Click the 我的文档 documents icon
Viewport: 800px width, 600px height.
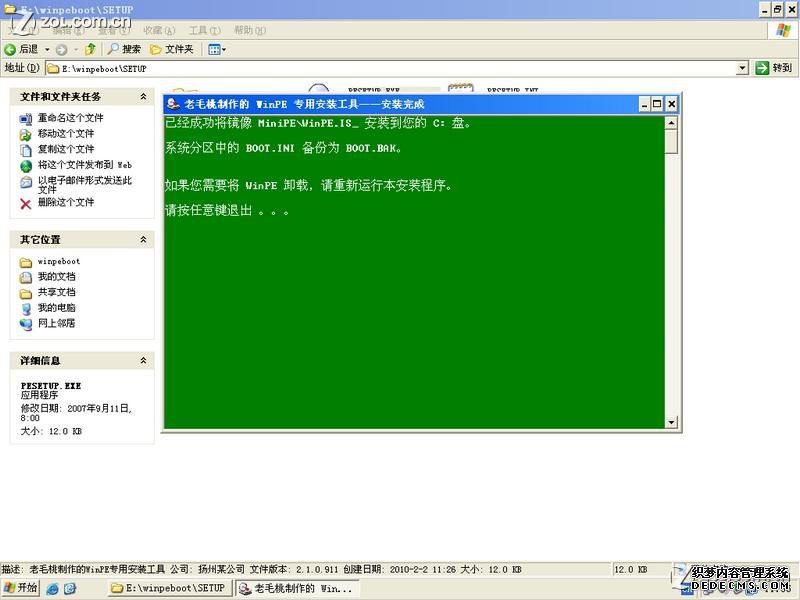coord(26,278)
